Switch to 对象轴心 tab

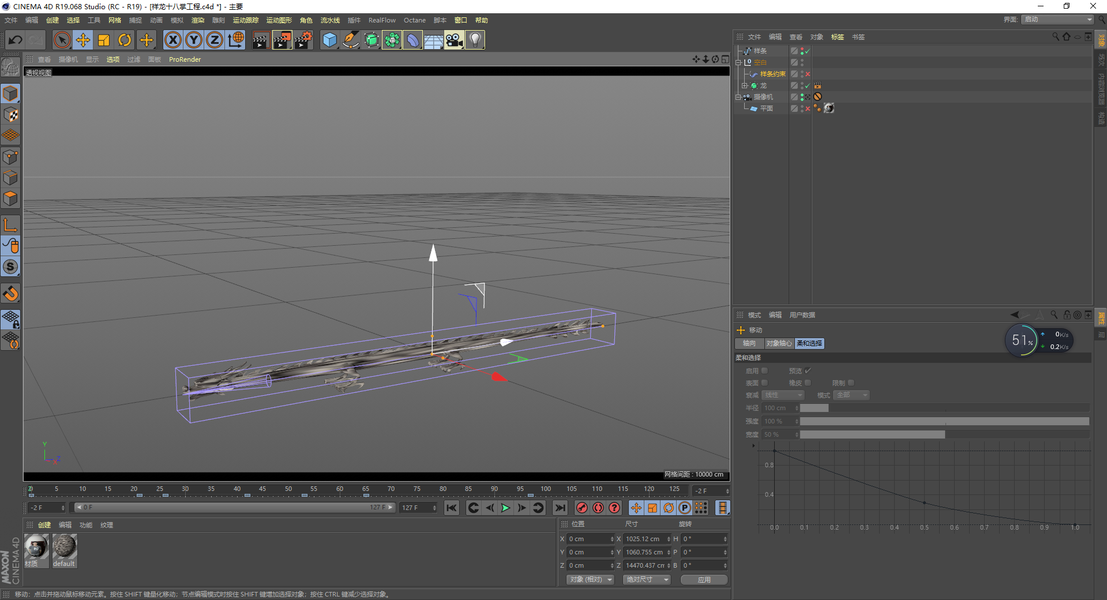[779, 343]
